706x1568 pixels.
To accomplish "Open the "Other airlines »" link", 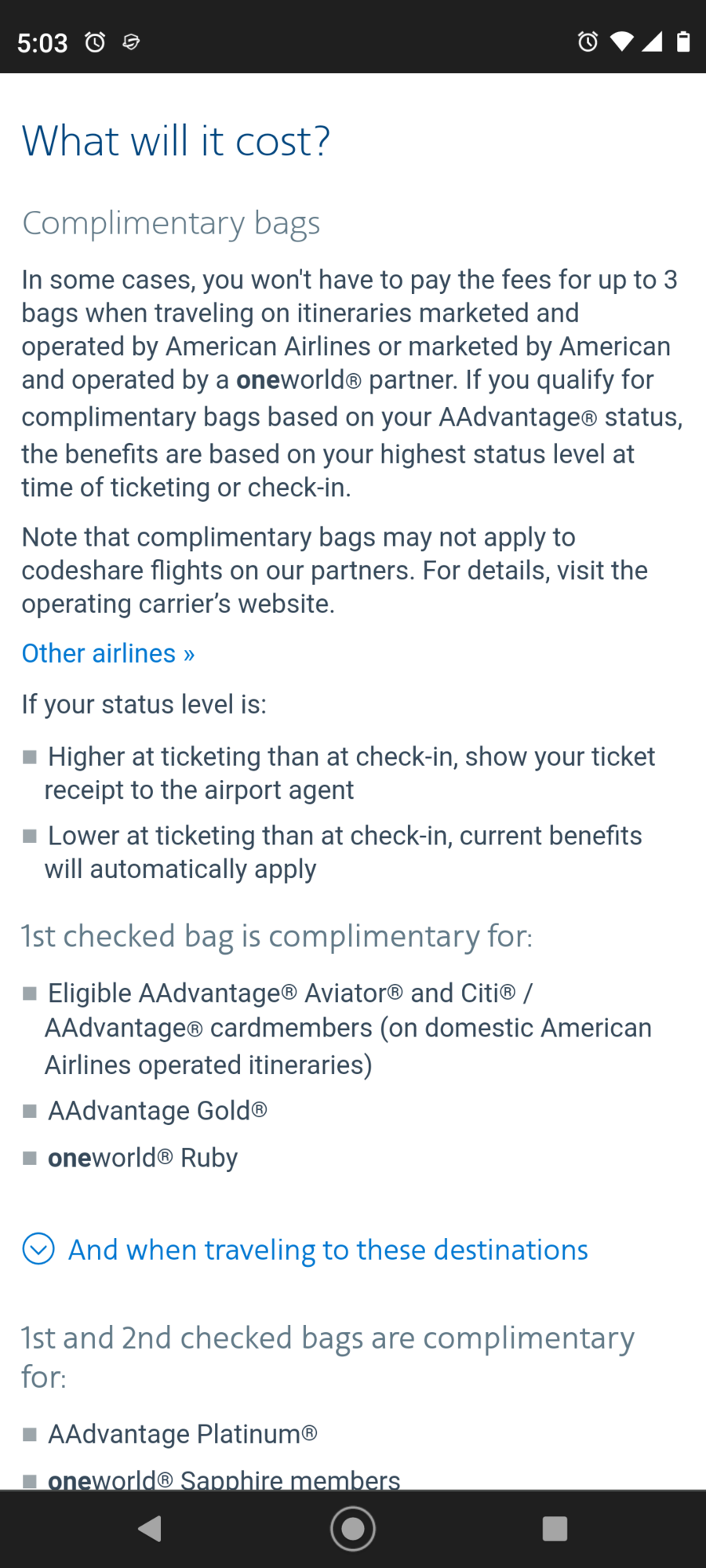I will click(108, 653).
